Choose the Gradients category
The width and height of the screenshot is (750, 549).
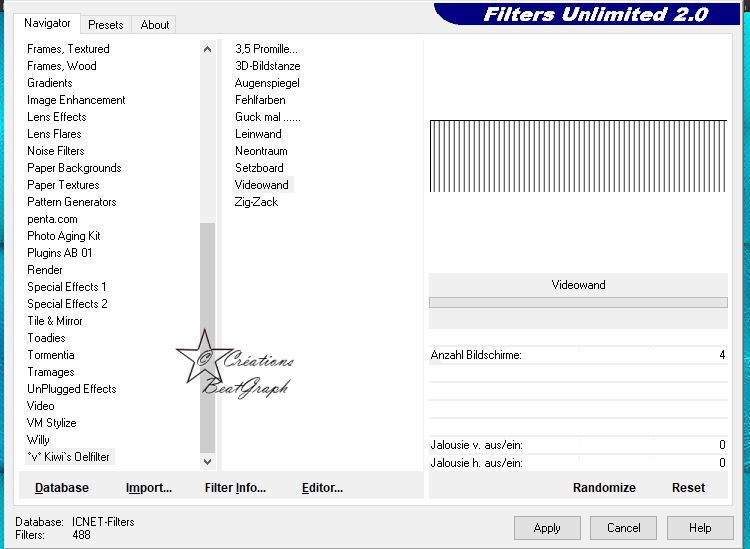(50, 83)
